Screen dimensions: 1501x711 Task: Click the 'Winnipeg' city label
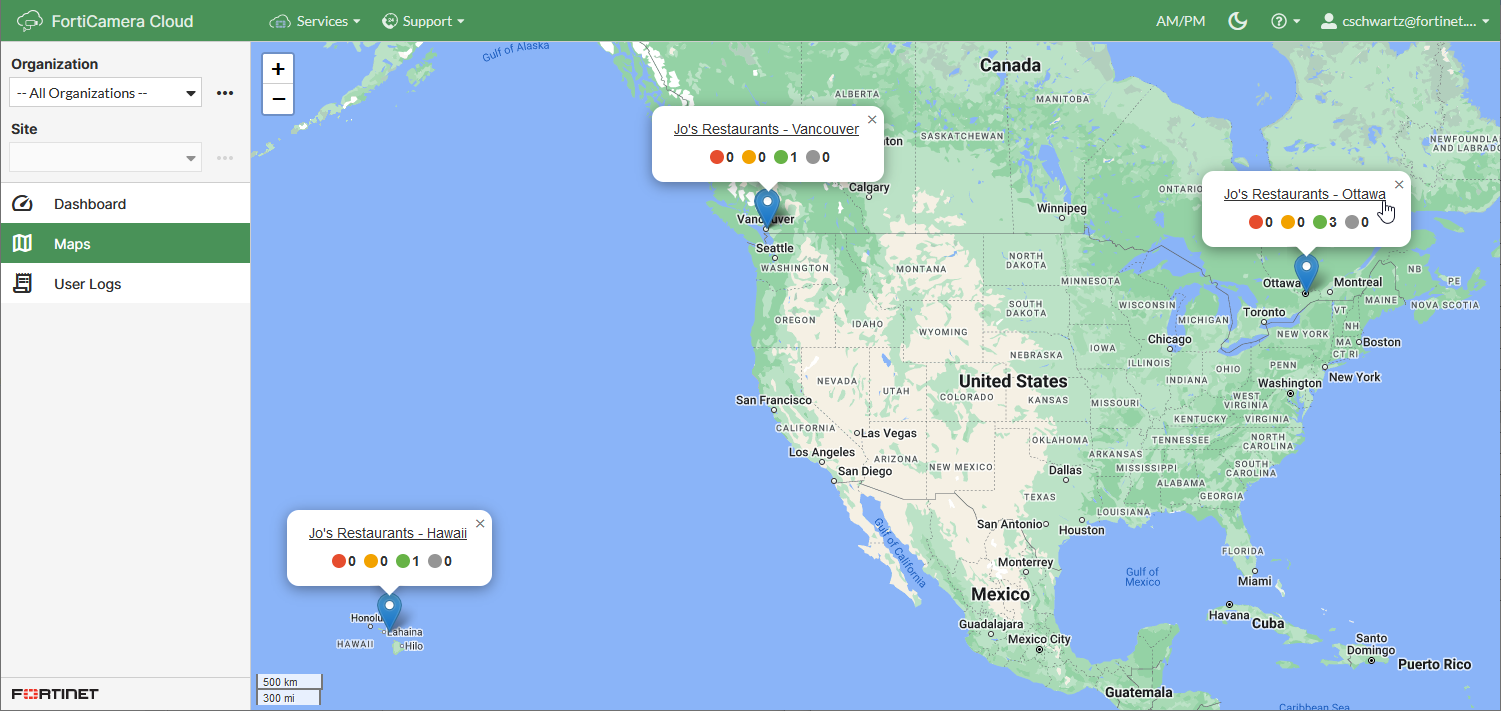[1062, 209]
